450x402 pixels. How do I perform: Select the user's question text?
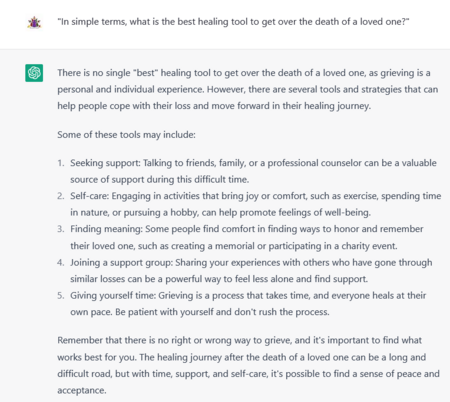[x=233, y=22]
